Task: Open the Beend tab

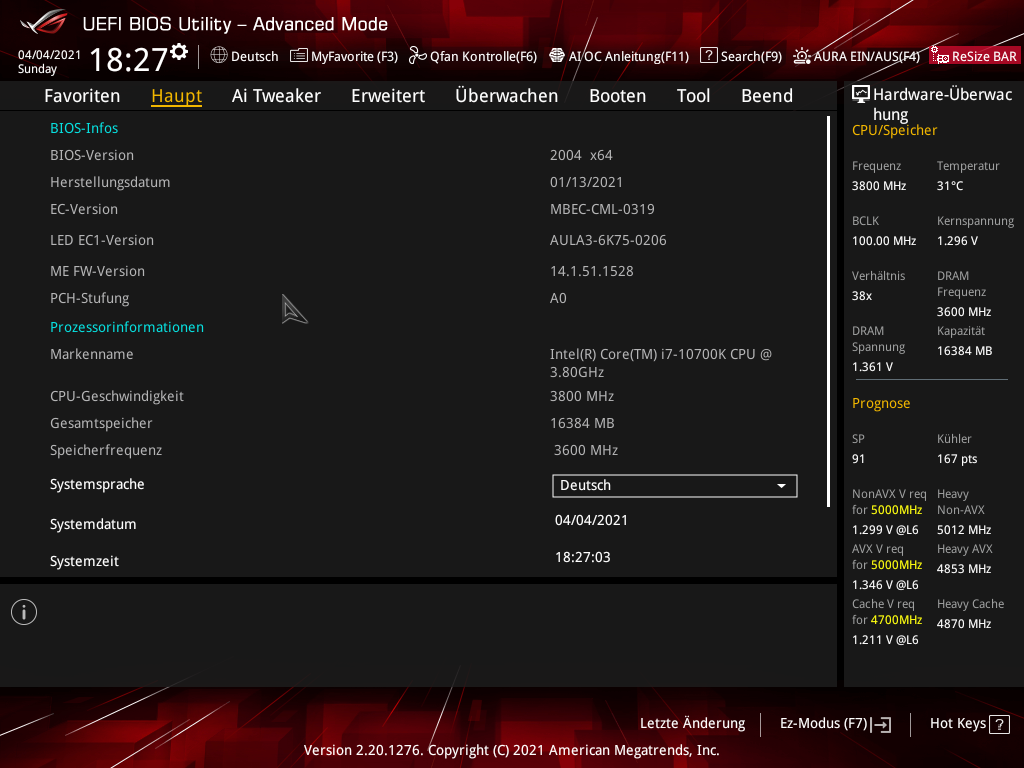Action: coord(767,96)
